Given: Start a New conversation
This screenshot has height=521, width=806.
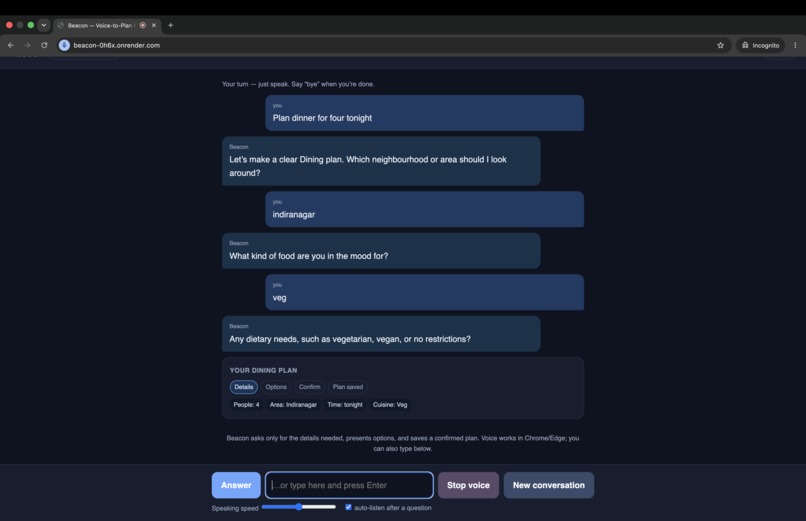Looking at the screenshot, I should click(x=548, y=485).
